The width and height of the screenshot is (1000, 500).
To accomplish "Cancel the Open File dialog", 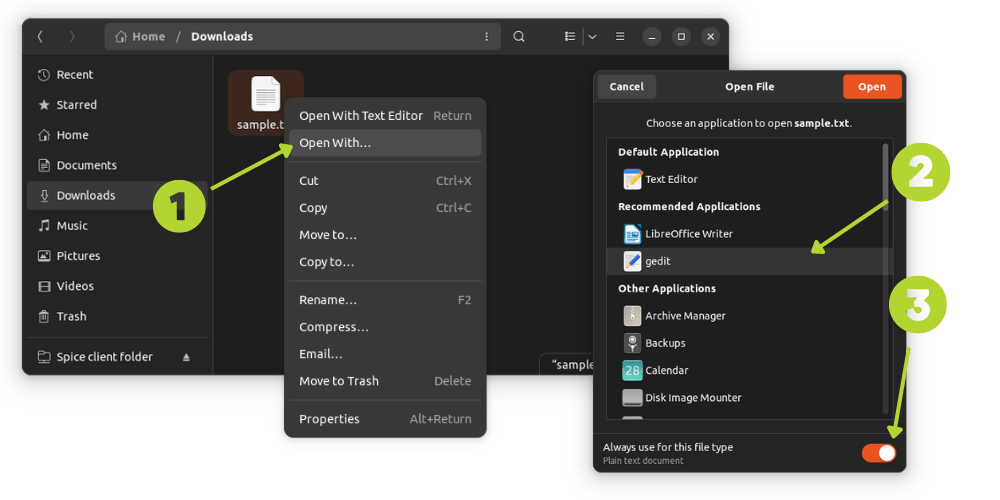I will (626, 86).
